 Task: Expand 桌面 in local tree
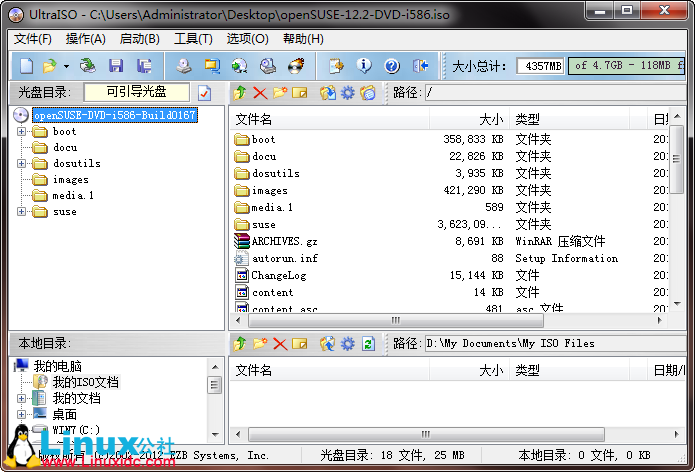[21, 415]
